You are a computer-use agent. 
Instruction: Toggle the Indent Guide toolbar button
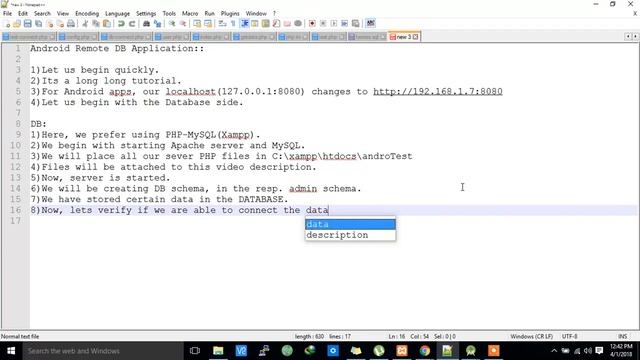click(x=244, y=24)
